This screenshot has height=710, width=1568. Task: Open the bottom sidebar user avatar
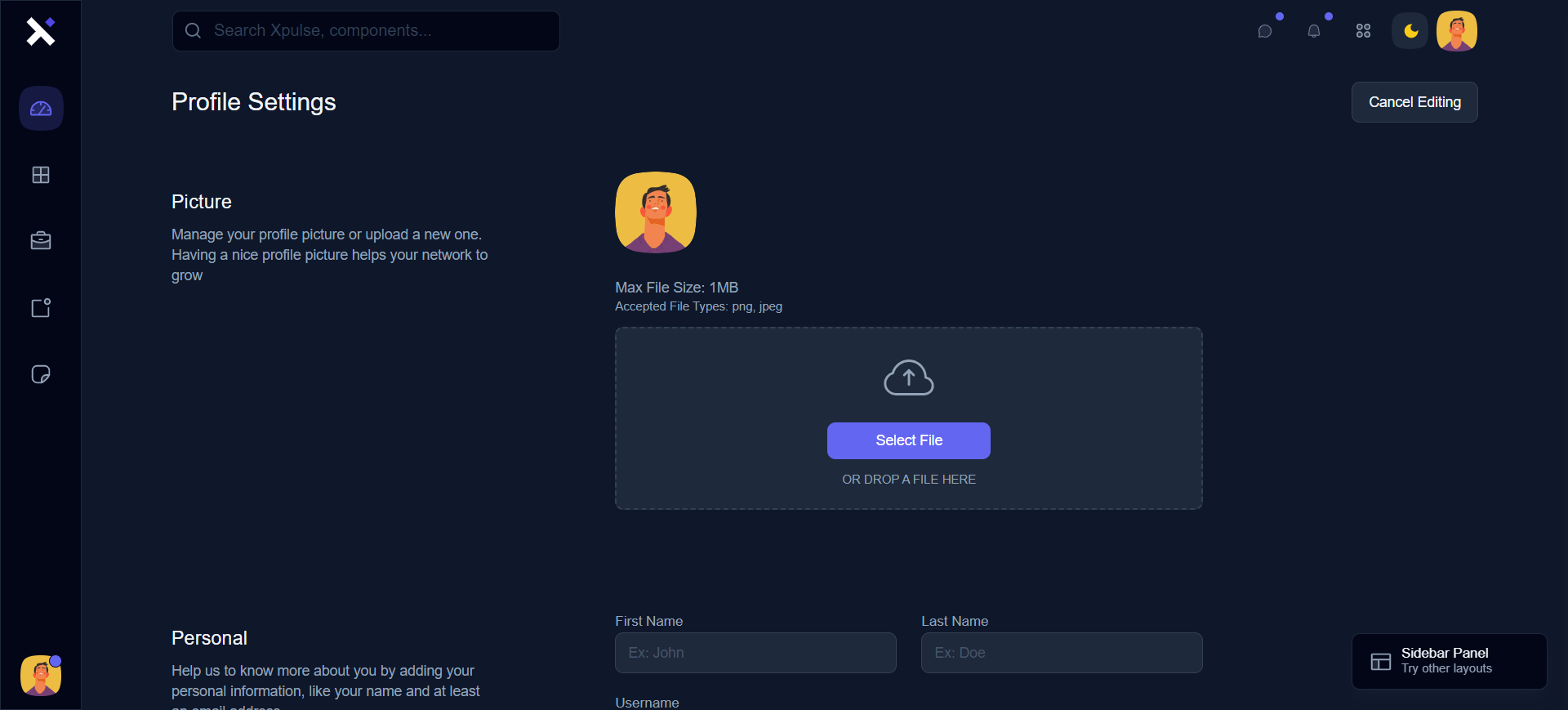(x=41, y=676)
